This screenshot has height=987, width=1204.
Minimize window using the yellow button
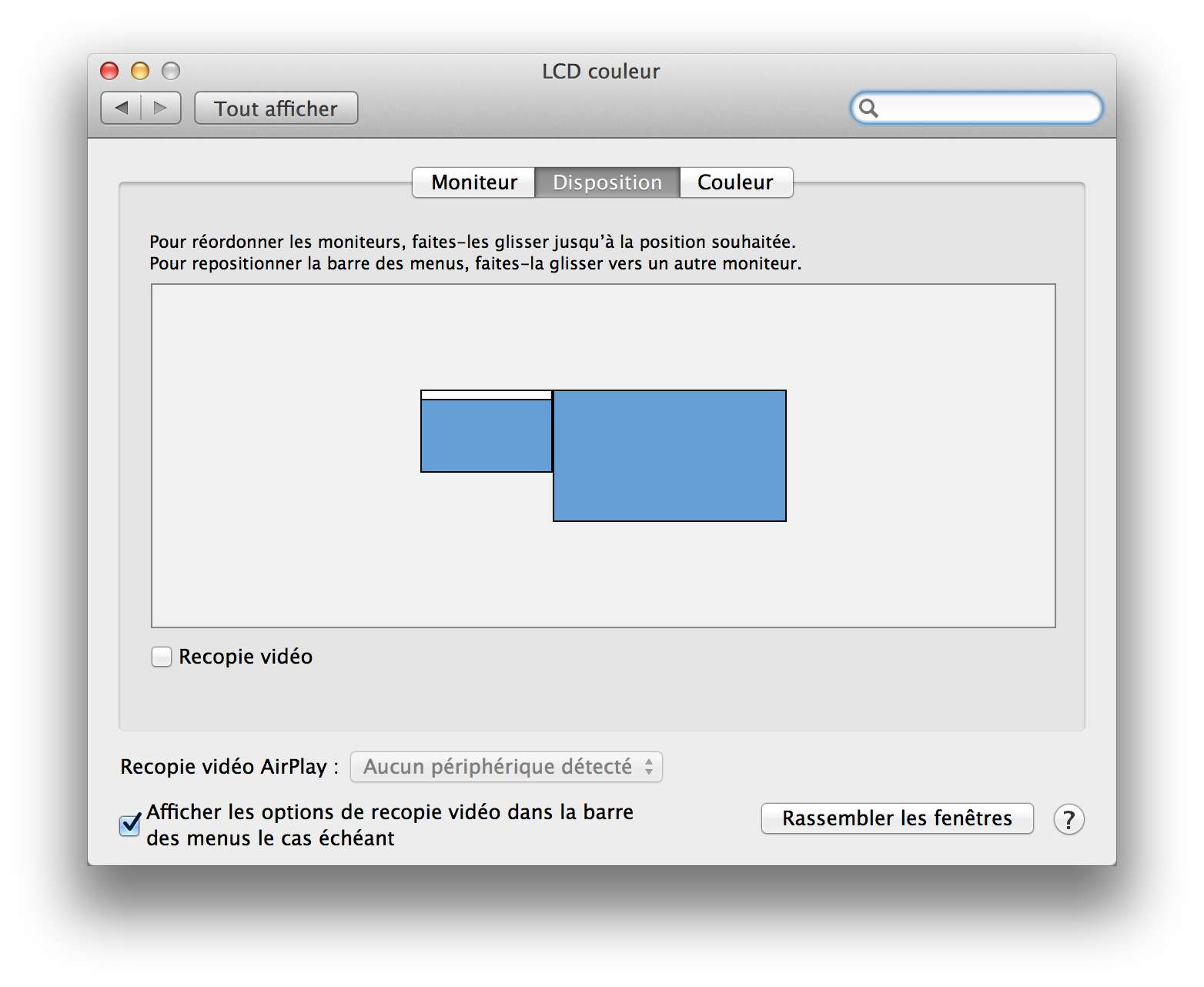tap(140, 71)
